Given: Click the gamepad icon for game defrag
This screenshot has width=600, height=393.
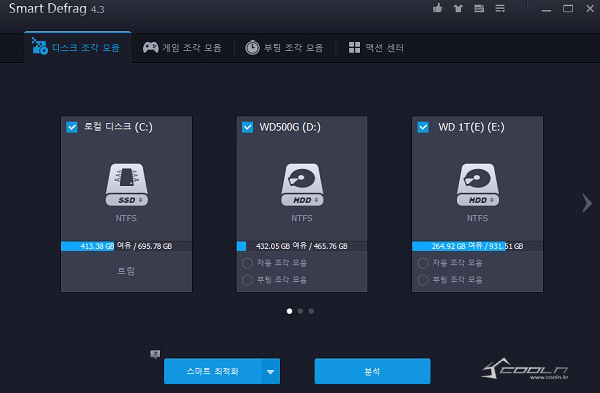Looking at the screenshot, I should point(151,47).
